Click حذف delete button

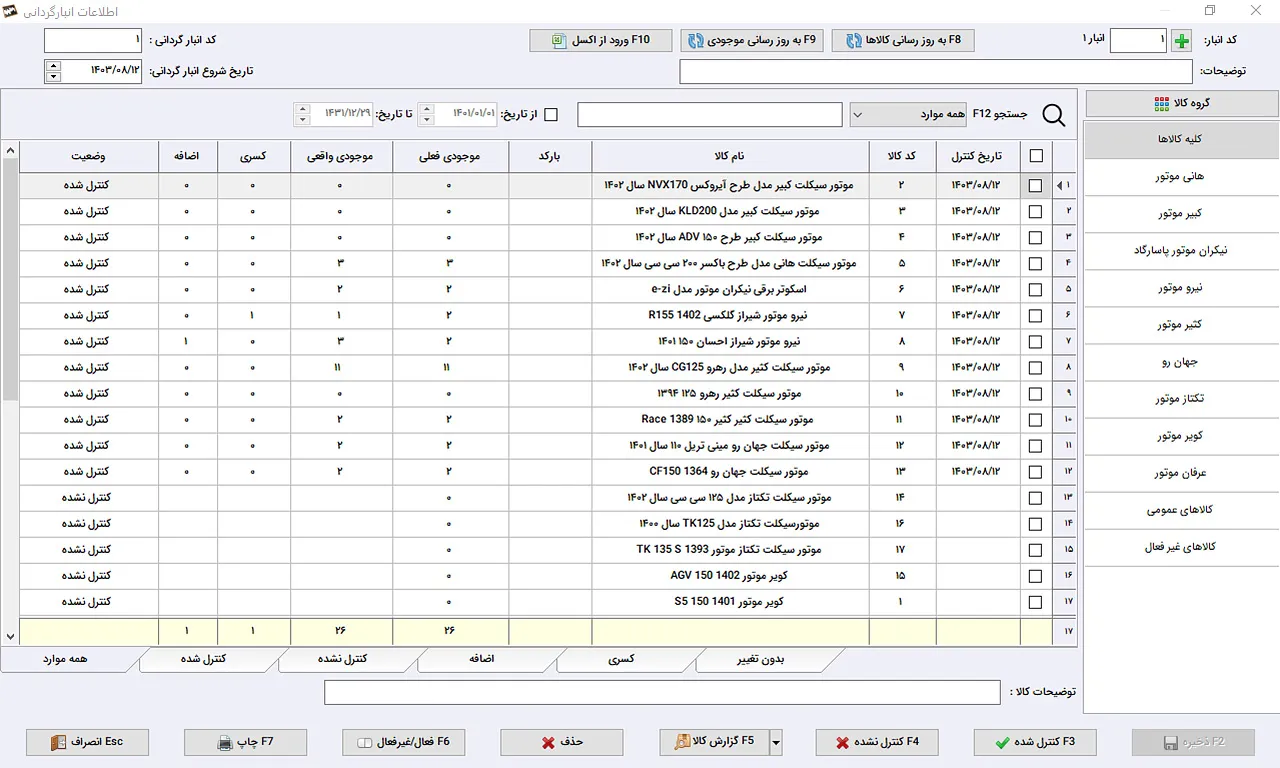point(562,742)
